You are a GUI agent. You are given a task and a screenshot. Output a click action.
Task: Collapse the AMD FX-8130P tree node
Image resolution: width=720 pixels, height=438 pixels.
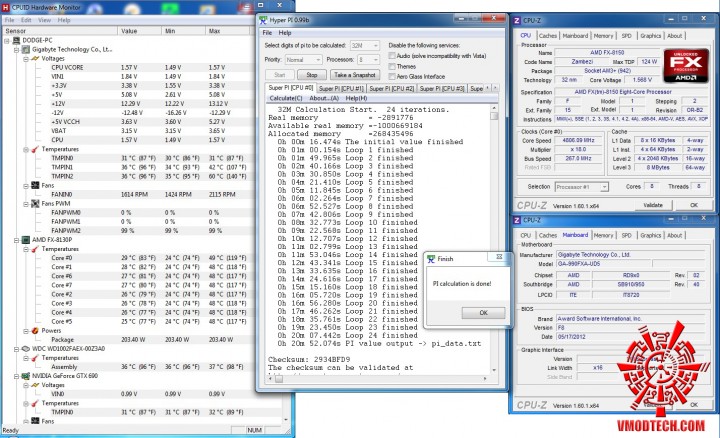point(17,240)
